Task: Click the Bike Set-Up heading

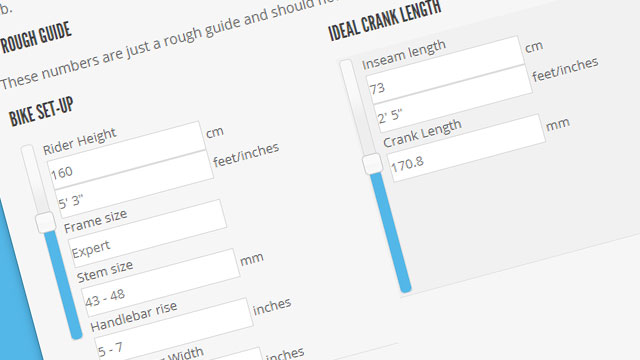Action: point(41,112)
